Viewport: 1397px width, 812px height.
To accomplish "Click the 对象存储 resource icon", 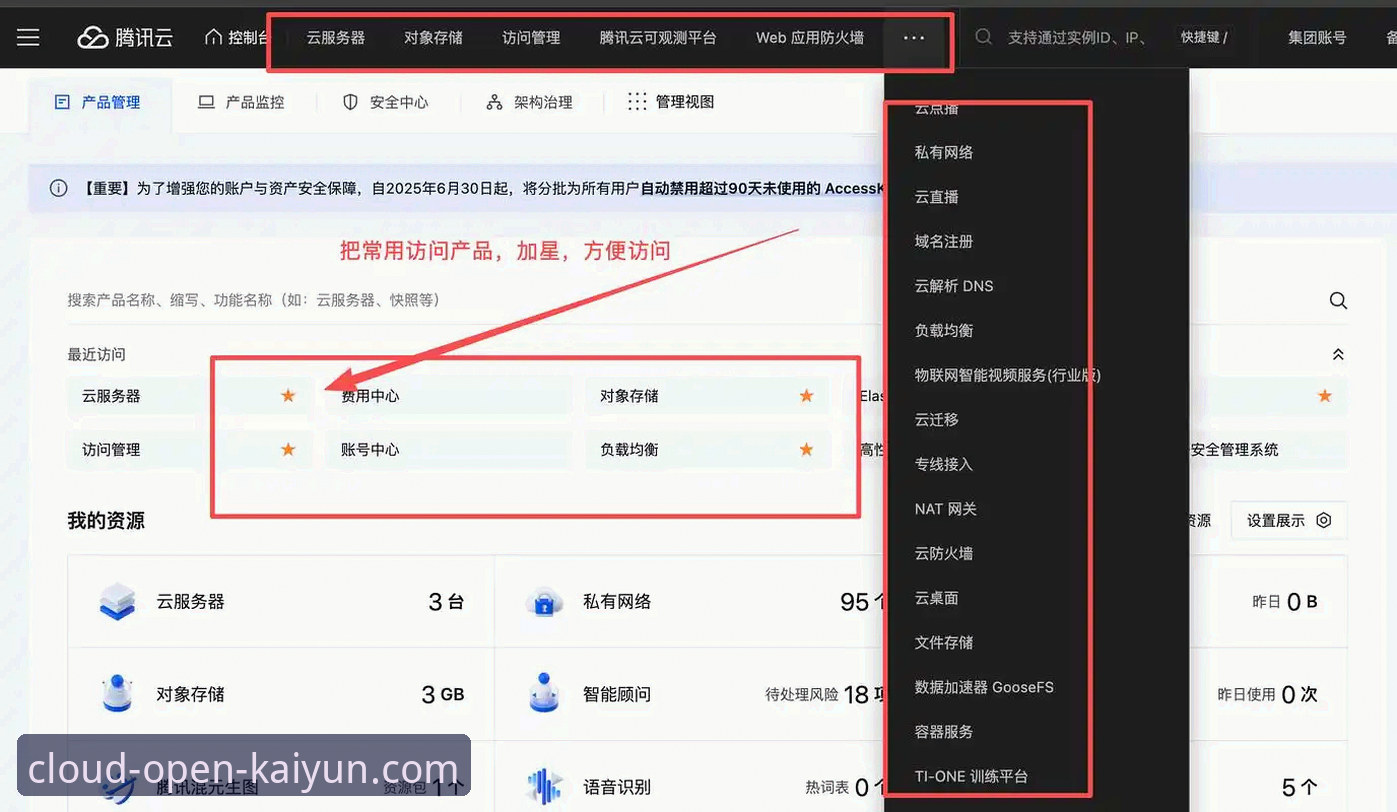I will [x=117, y=694].
